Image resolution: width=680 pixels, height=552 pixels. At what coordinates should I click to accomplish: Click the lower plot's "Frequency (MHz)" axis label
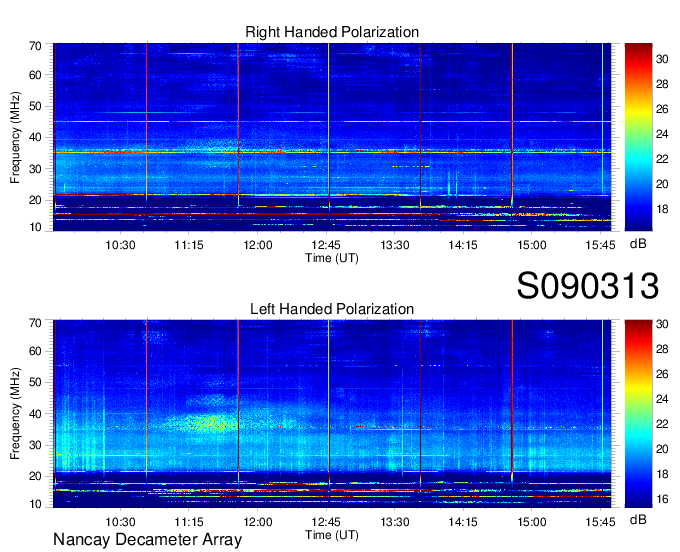(x=15, y=414)
